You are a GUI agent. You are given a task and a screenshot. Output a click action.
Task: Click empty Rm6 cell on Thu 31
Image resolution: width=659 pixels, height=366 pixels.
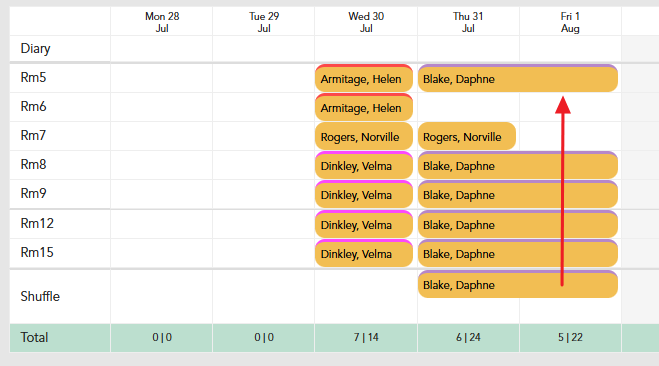coord(468,107)
